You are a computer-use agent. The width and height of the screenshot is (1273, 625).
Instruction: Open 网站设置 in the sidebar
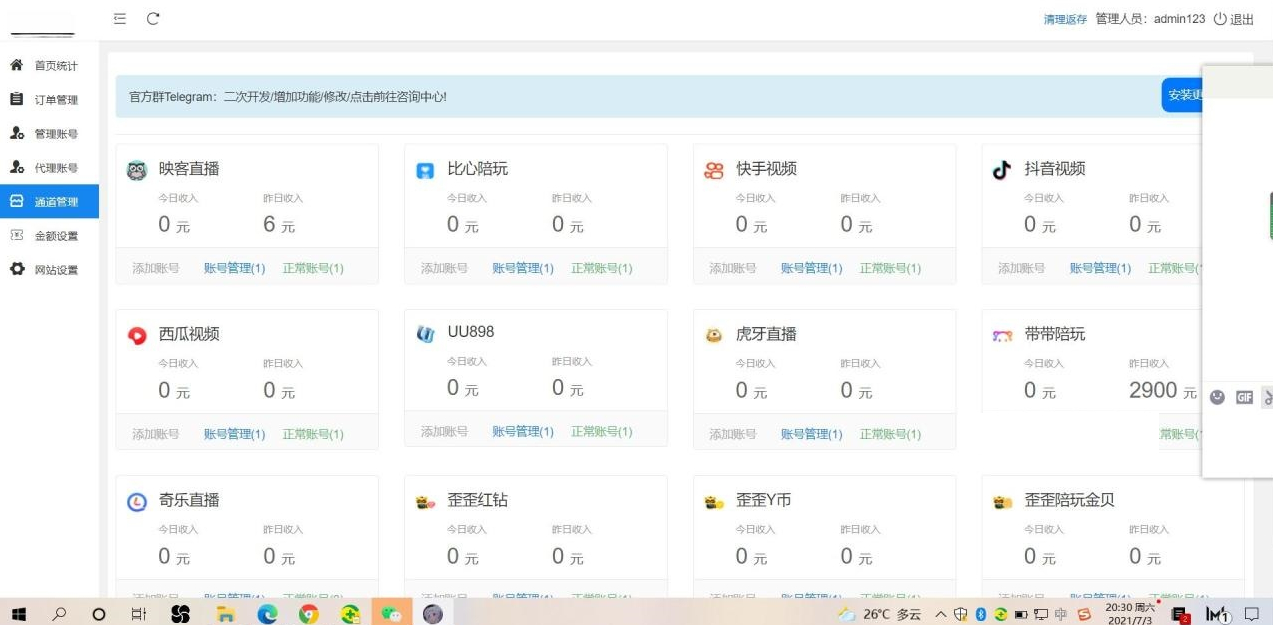pos(56,270)
